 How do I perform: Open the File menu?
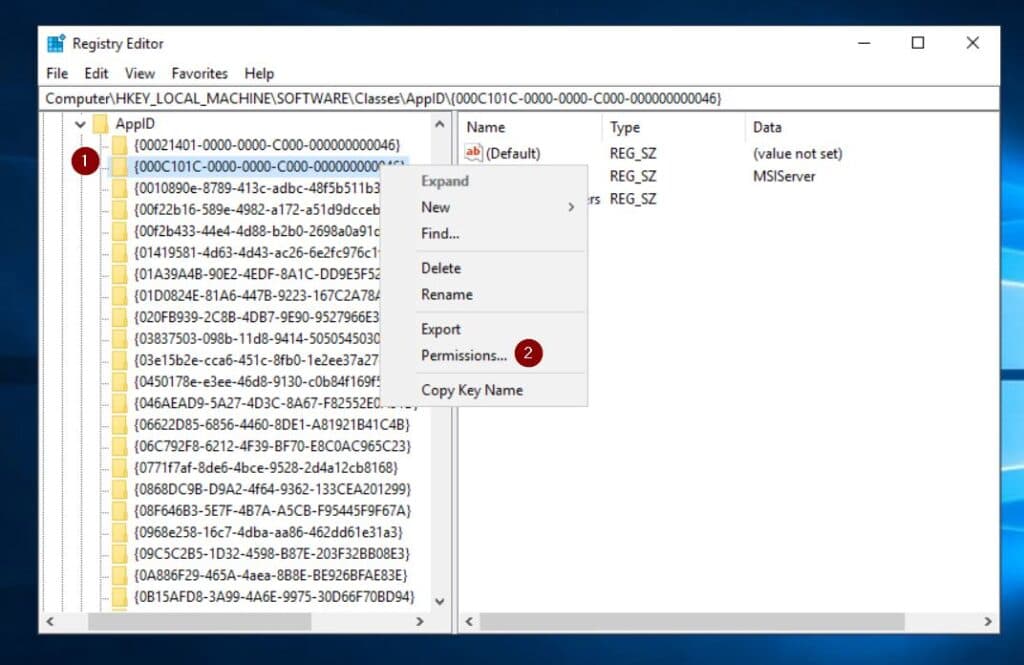57,73
